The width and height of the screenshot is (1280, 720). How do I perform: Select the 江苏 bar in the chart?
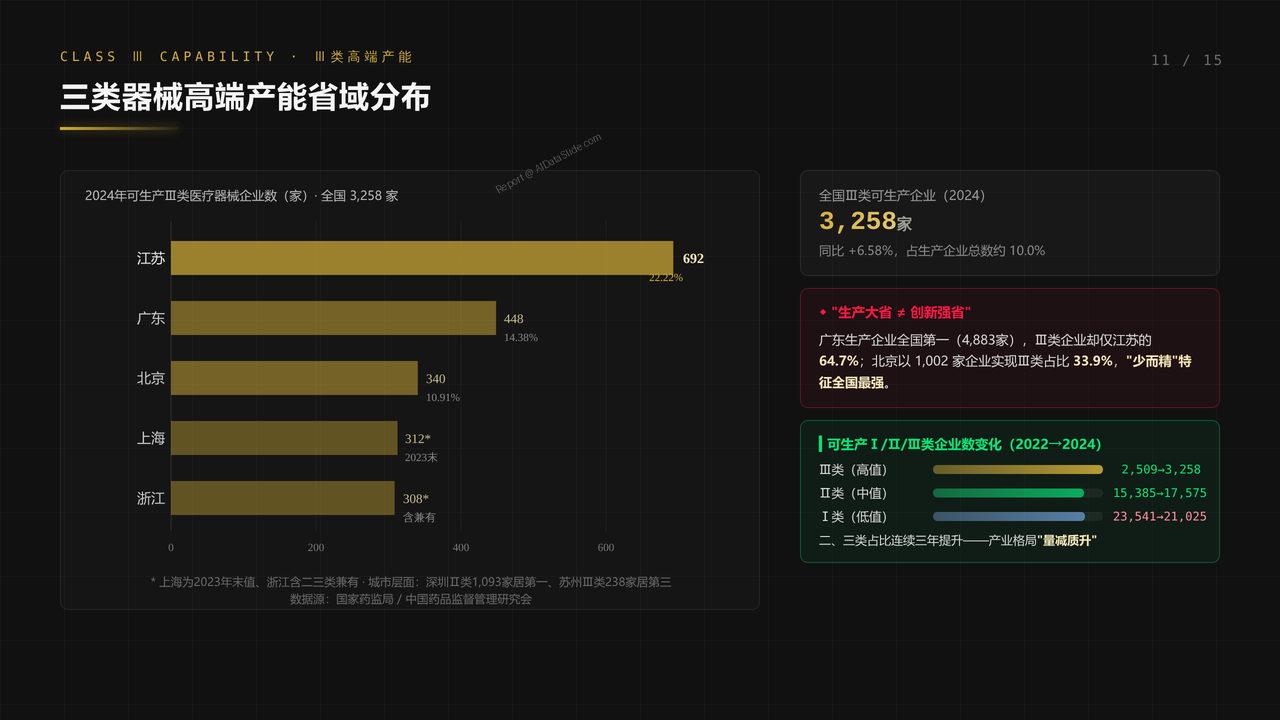422,258
